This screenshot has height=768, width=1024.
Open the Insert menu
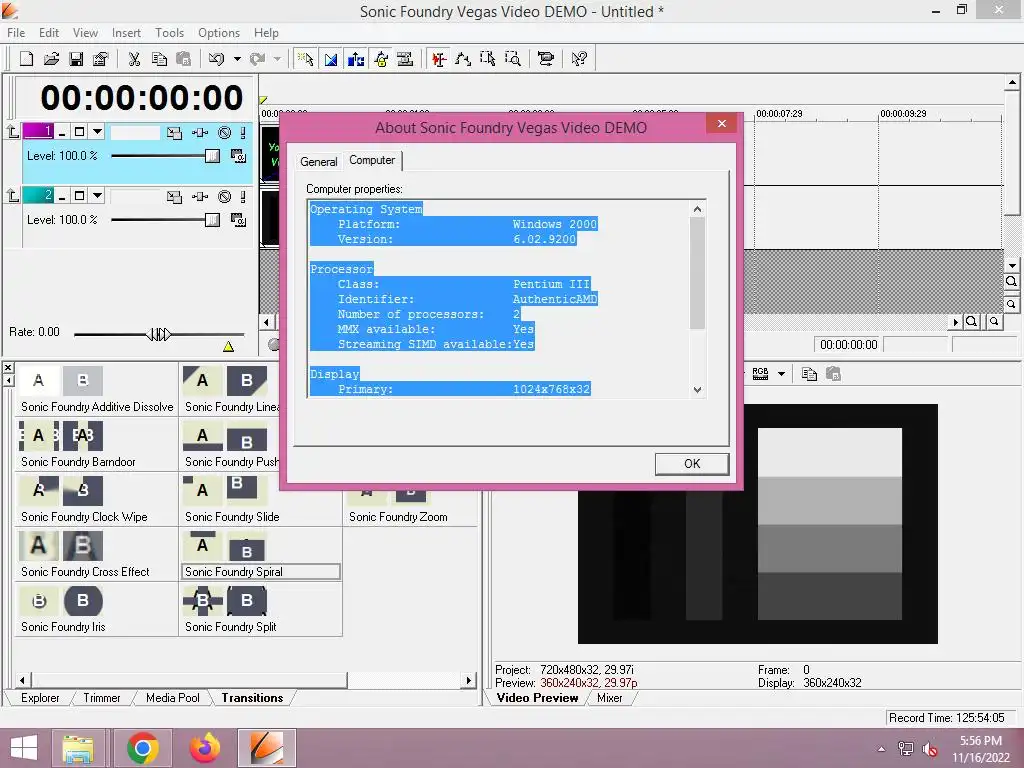[x=126, y=33]
